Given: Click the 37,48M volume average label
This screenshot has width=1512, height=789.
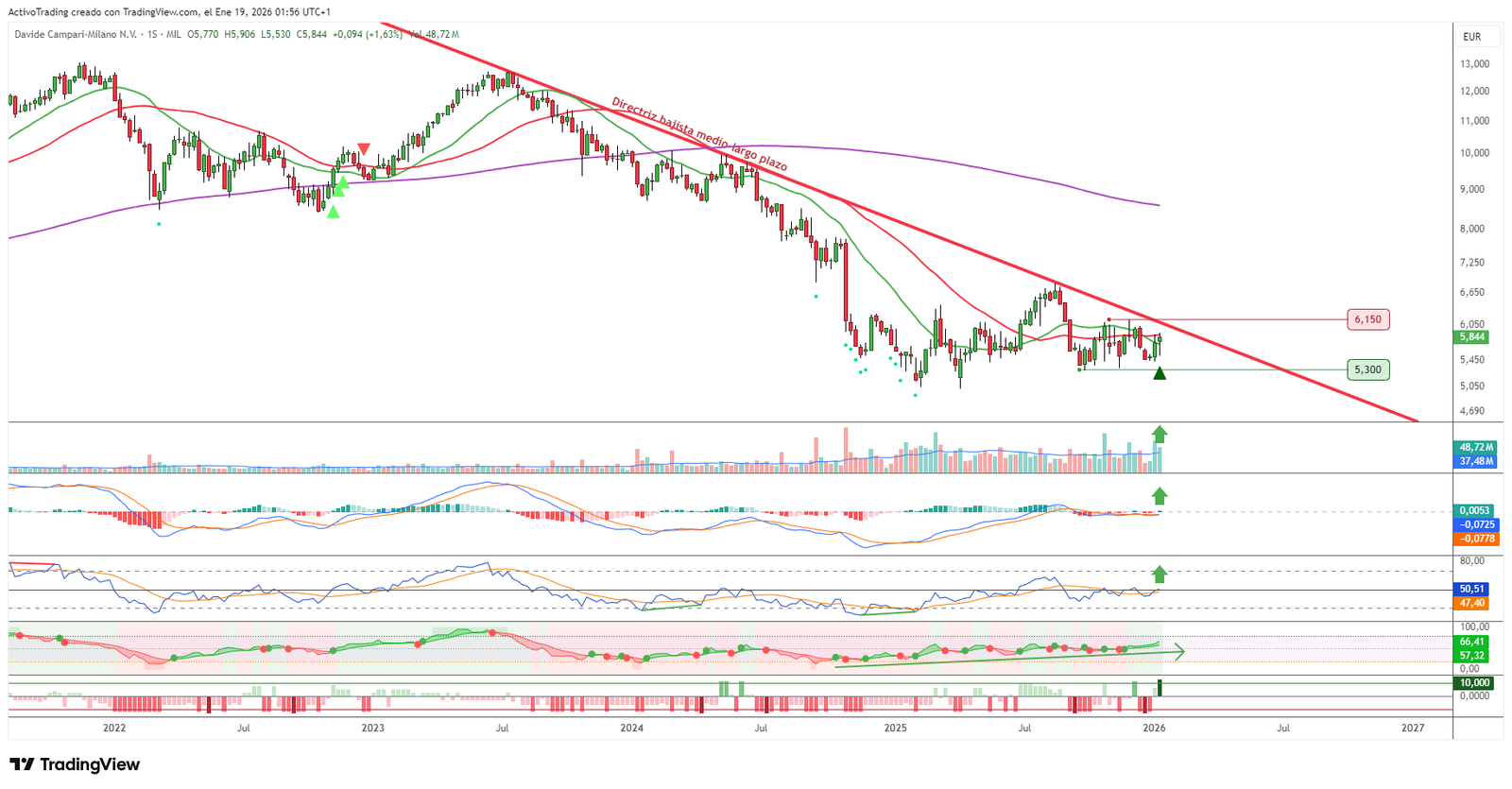Looking at the screenshot, I should (x=1475, y=461).
